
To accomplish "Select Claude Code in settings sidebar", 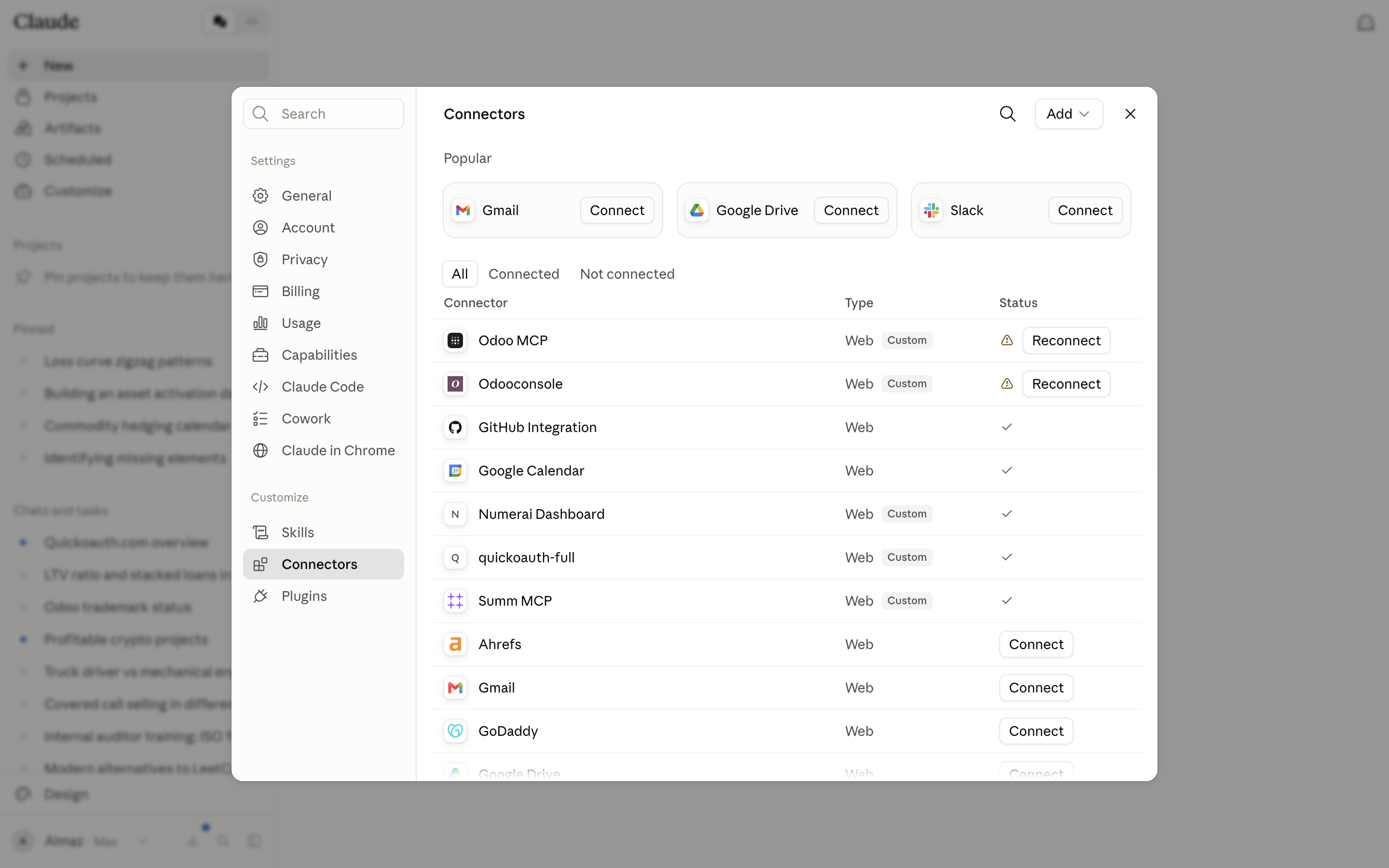I will [x=323, y=387].
